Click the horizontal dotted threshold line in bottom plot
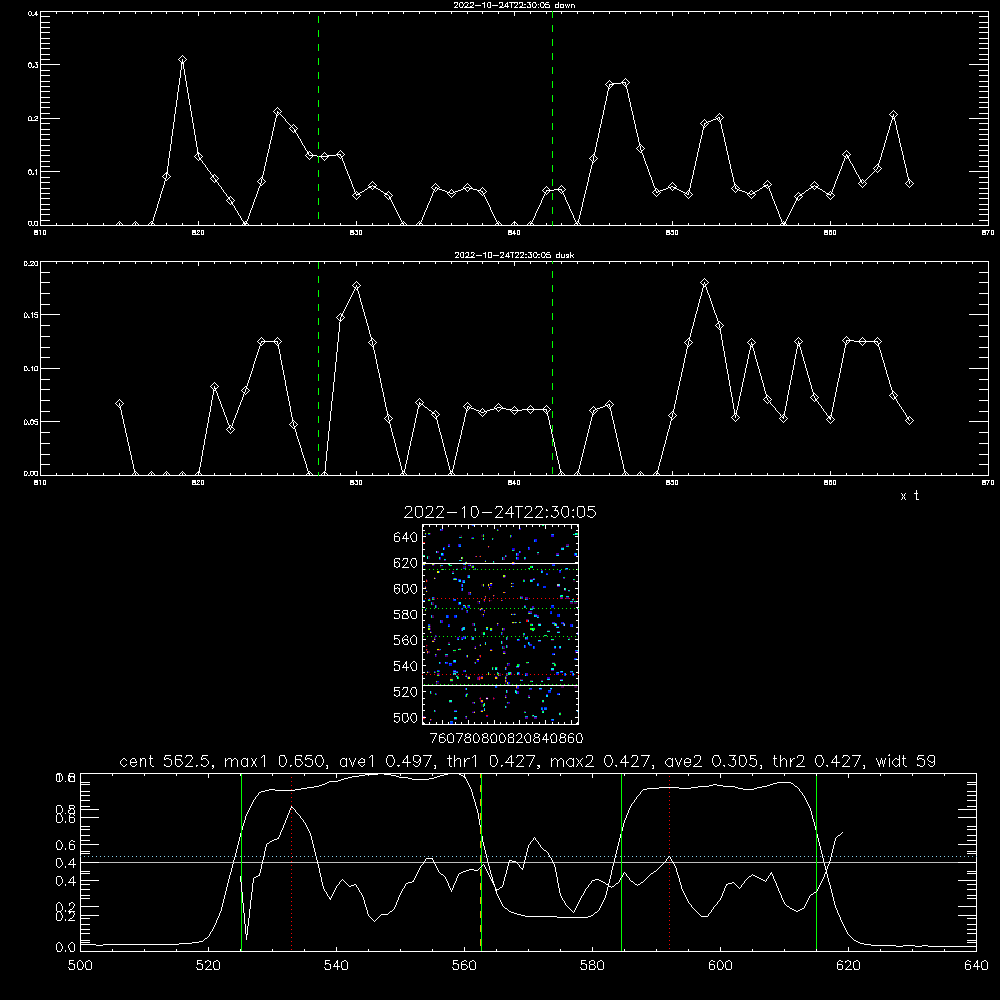The height and width of the screenshot is (1000, 1000). pyautogui.click(x=528, y=857)
